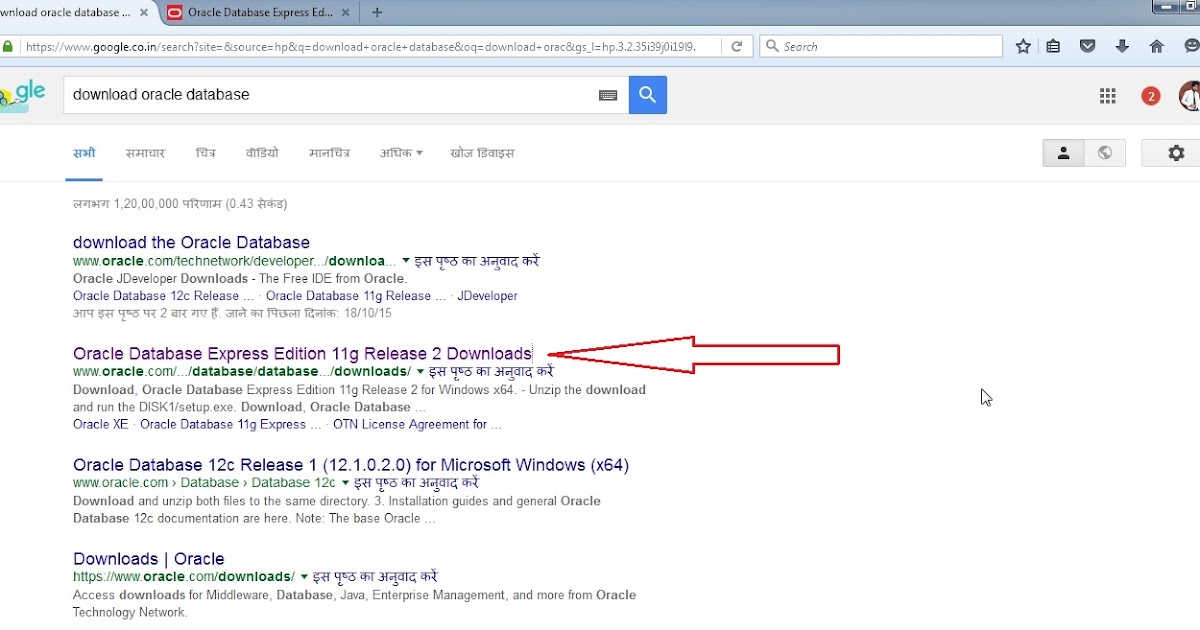Reload the current page

pos(737,46)
